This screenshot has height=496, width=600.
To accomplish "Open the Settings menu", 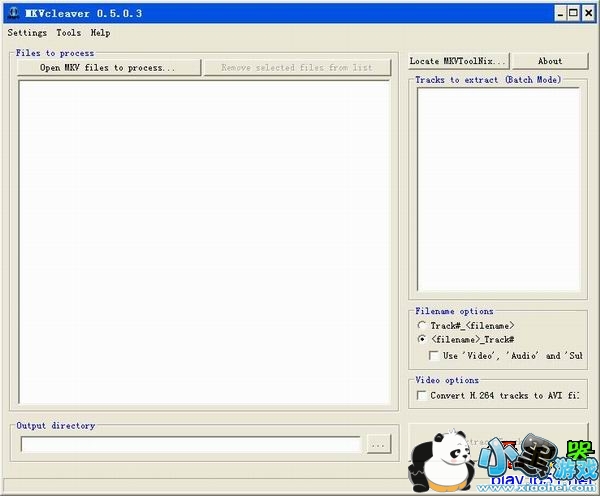I will (x=27, y=33).
